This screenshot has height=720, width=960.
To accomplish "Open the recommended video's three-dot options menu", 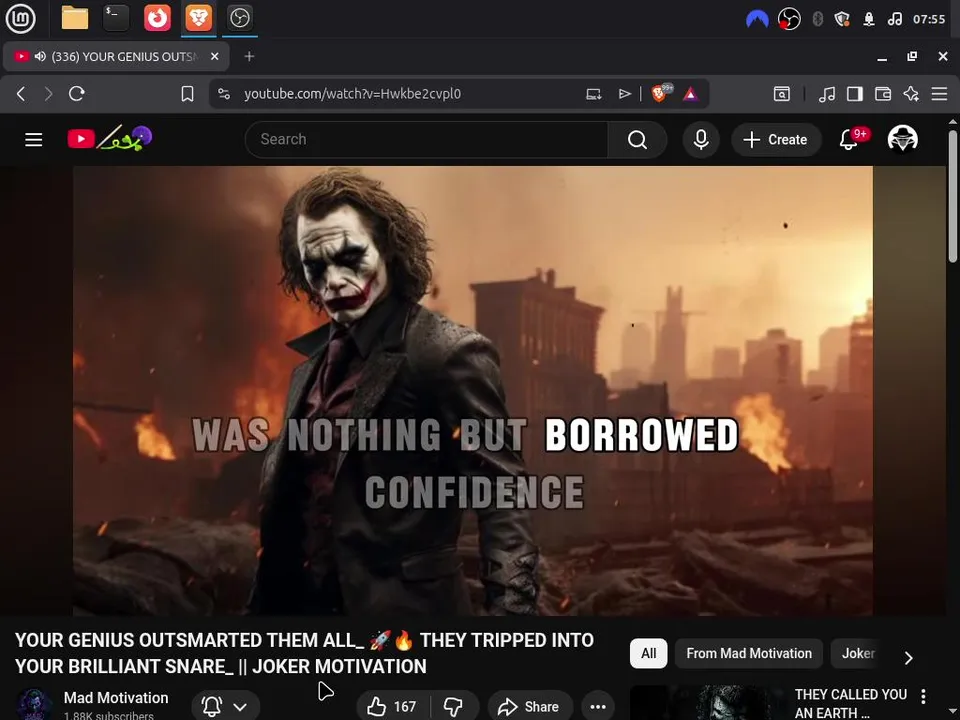I will (x=923, y=696).
